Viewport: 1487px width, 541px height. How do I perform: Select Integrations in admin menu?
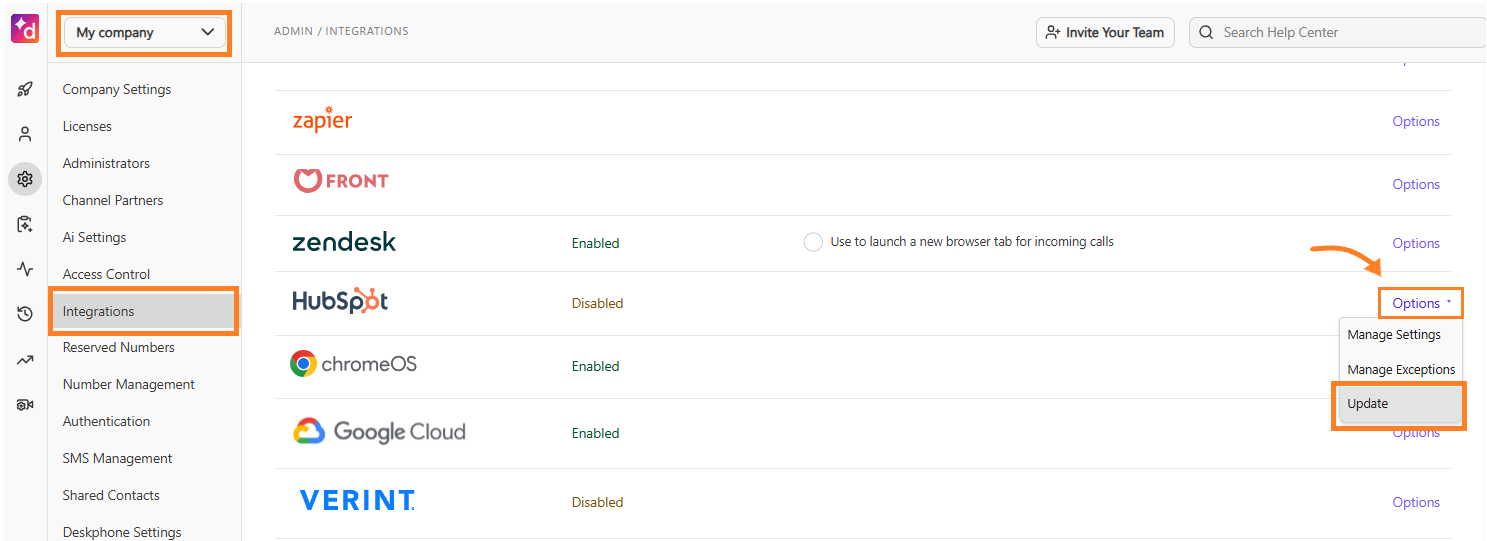coord(144,311)
